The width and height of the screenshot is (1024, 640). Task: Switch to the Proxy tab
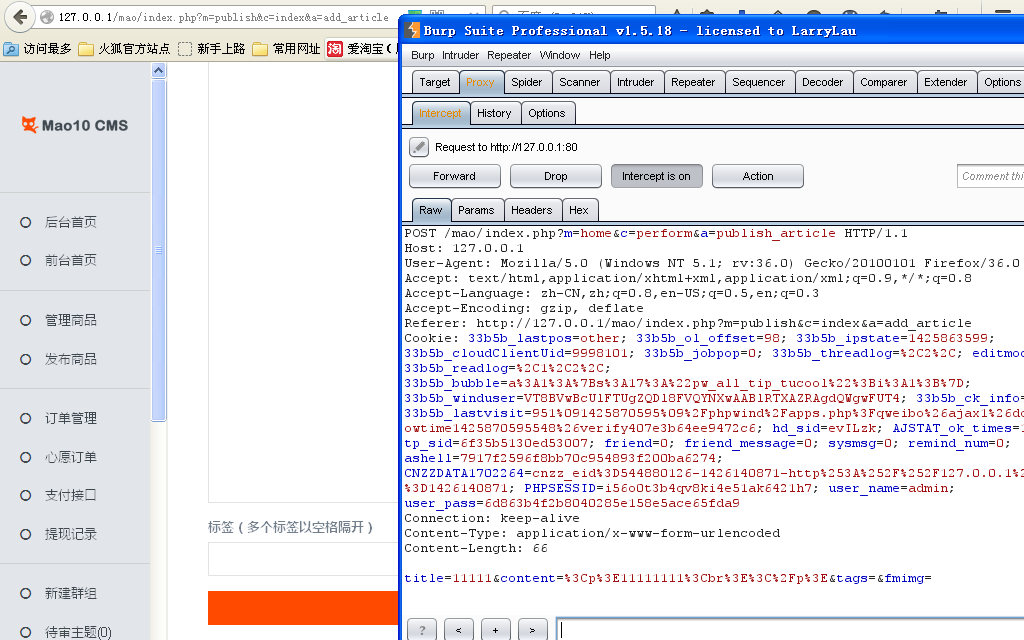pyautogui.click(x=480, y=82)
